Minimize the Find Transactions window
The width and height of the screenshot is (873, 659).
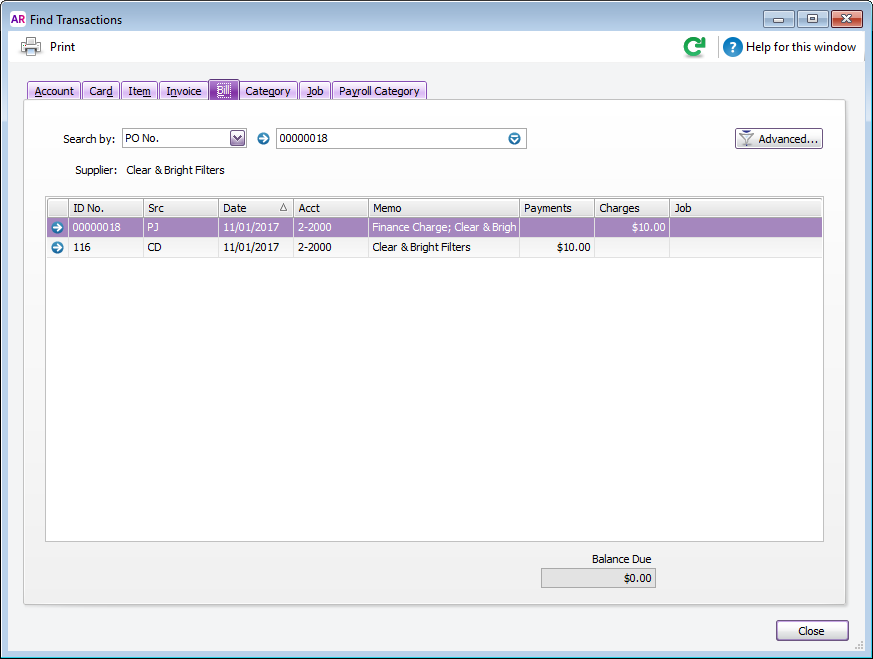779,19
